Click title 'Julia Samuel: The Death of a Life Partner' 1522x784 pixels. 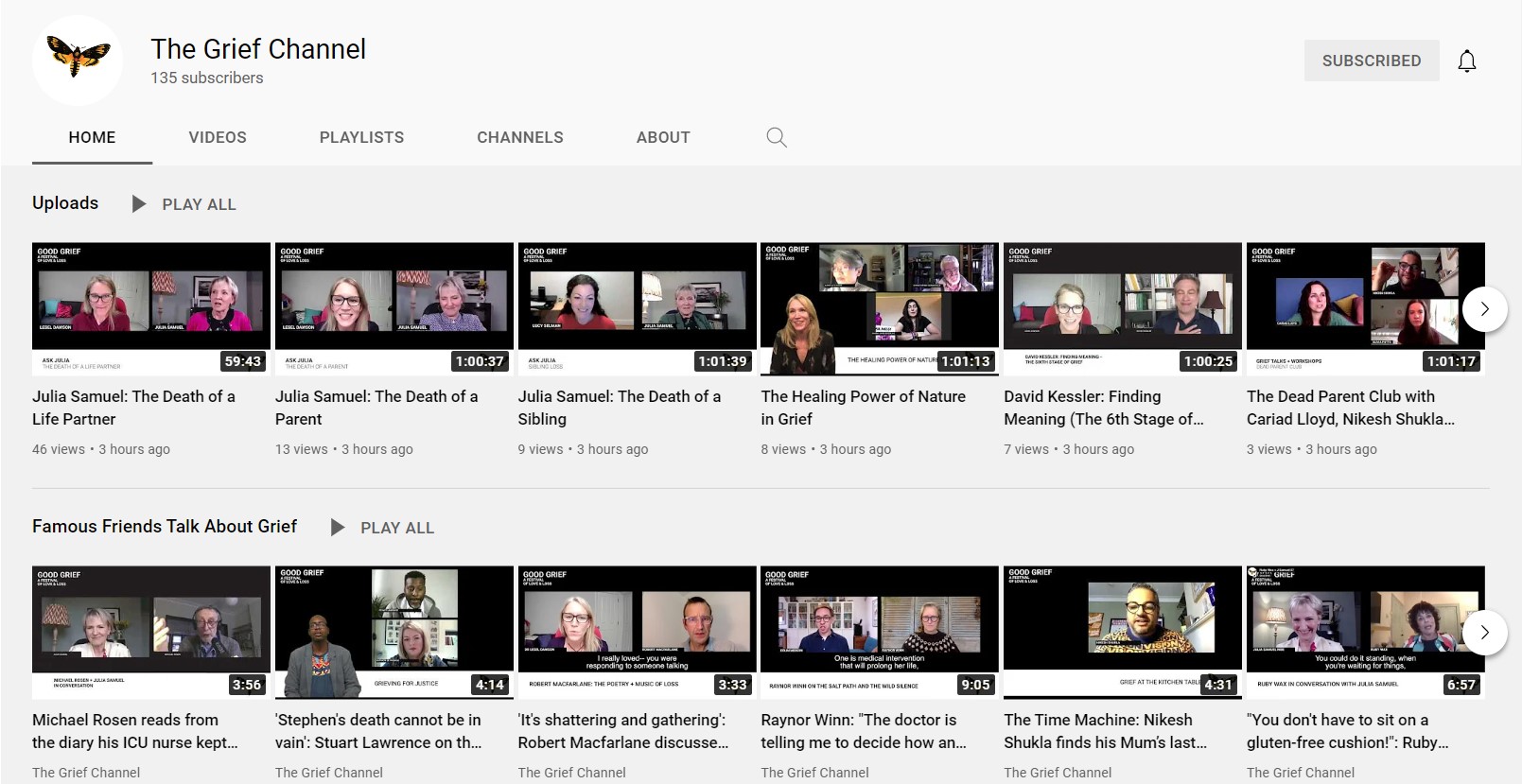[x=133, y=408]
